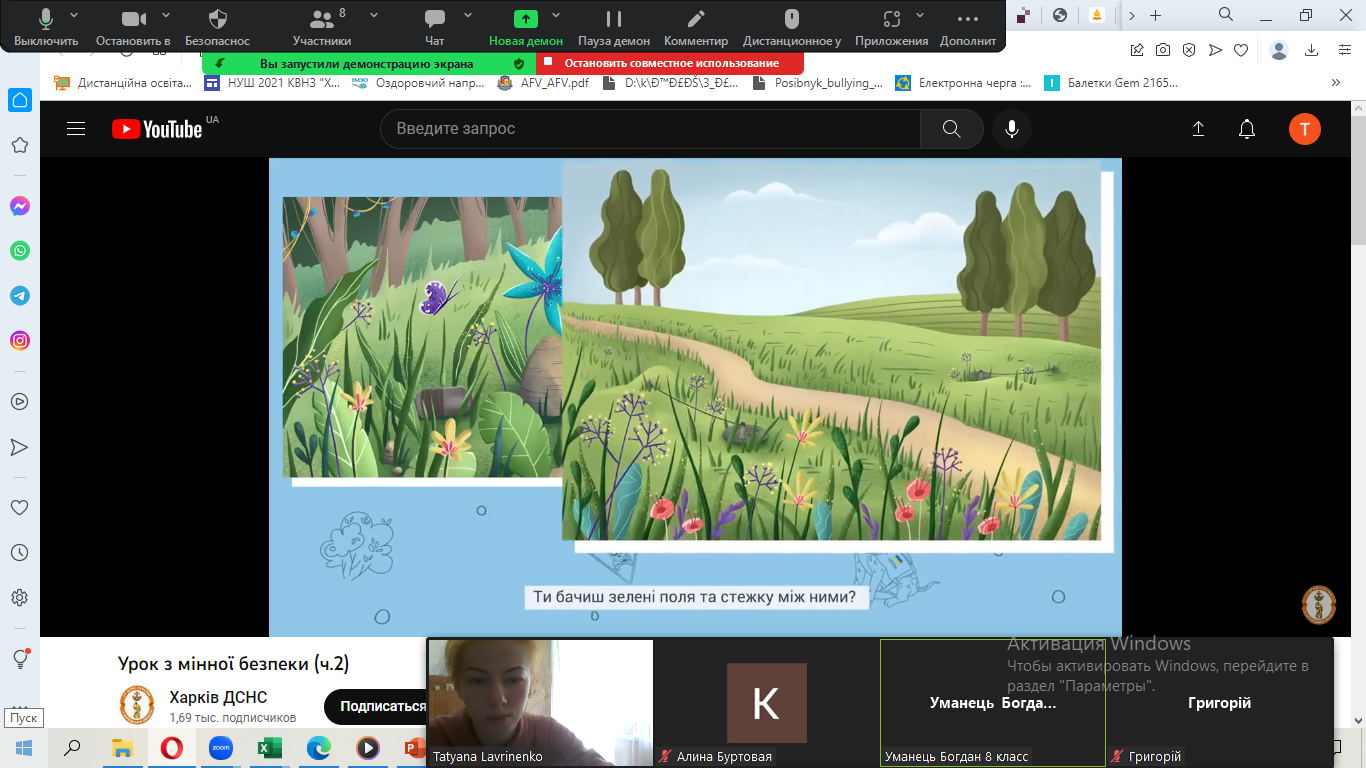Viewport: 1366px width, 768px height.
Task: Open the Оздоровчий напр bookmark
Action: (x=420, y=84)
